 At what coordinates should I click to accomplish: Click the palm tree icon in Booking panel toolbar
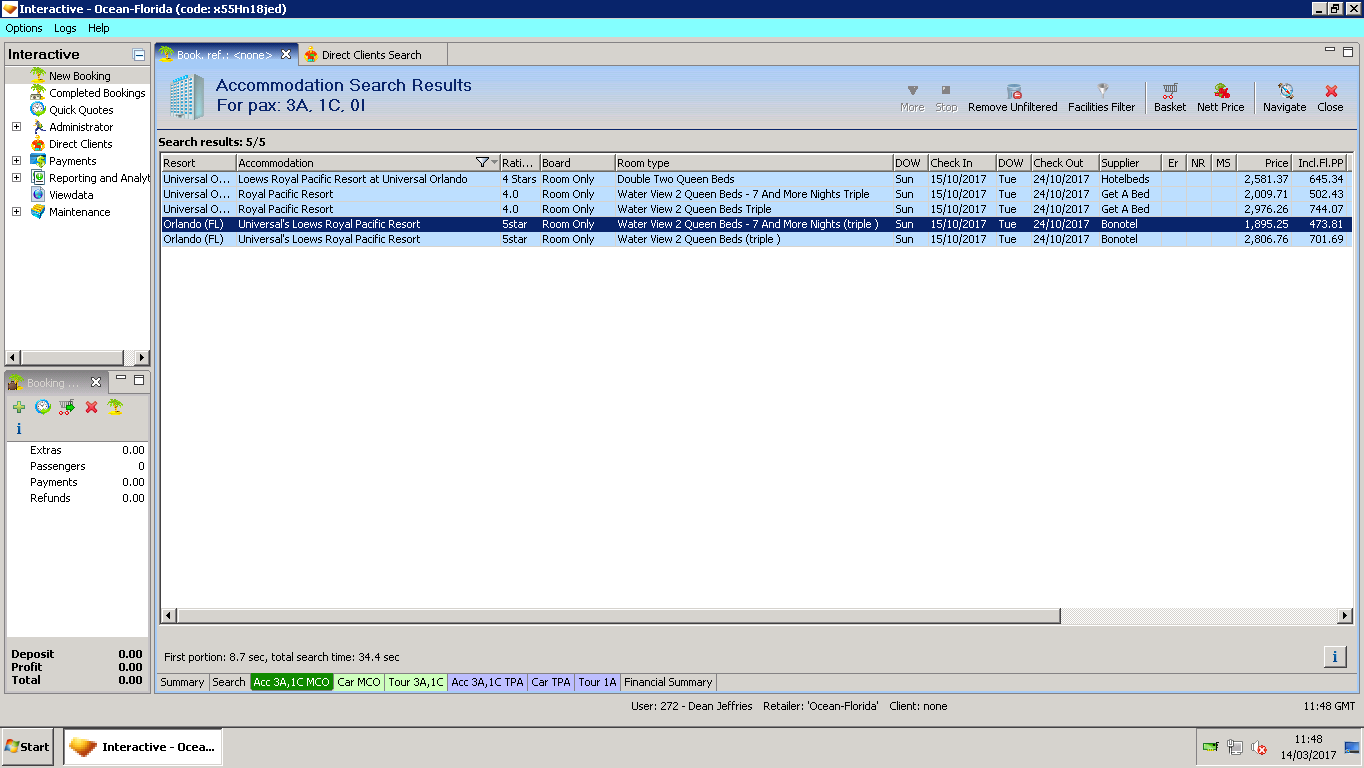click(x=115, y=407)
